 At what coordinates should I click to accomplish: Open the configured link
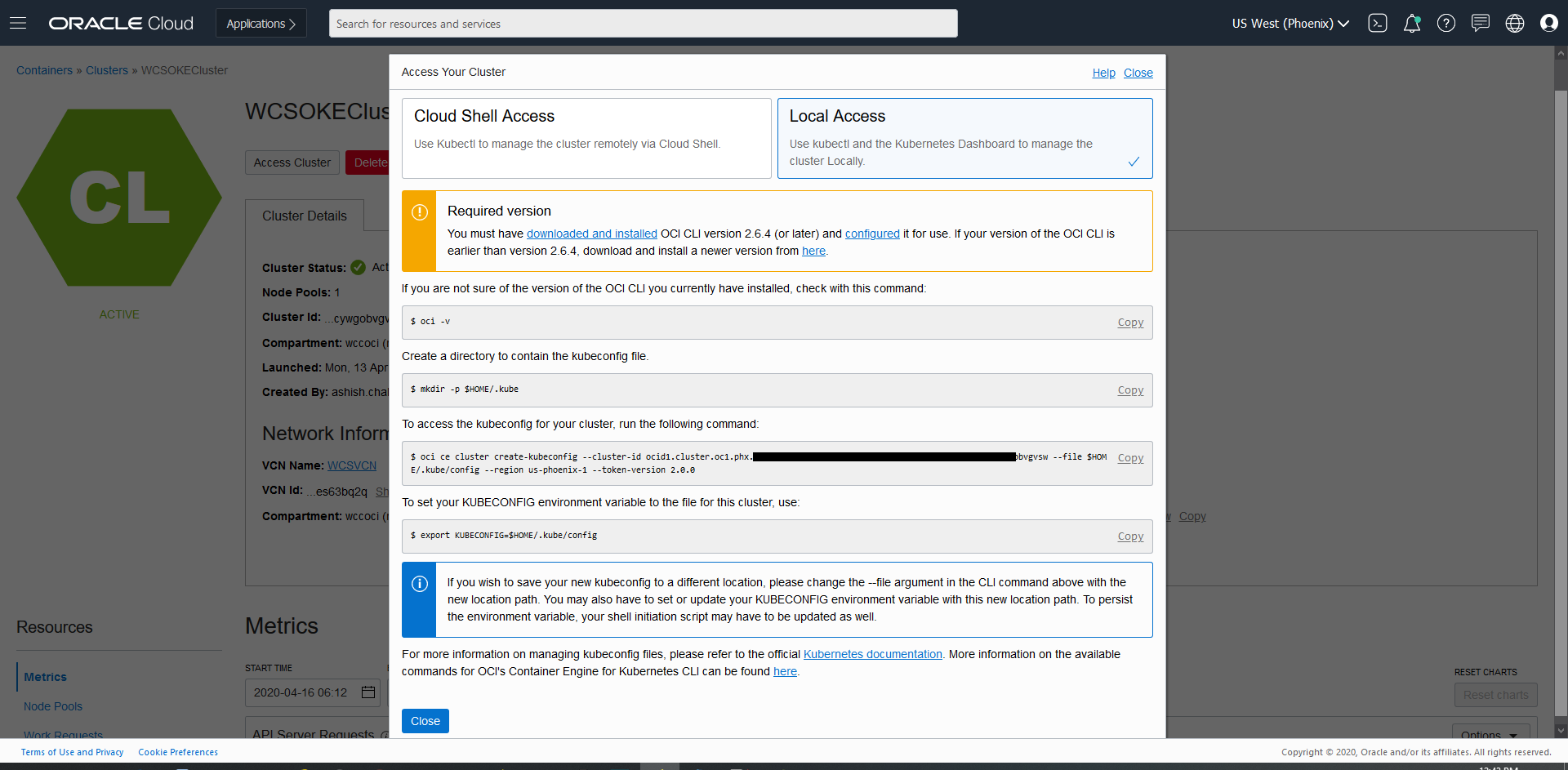(x=872, y=234)
